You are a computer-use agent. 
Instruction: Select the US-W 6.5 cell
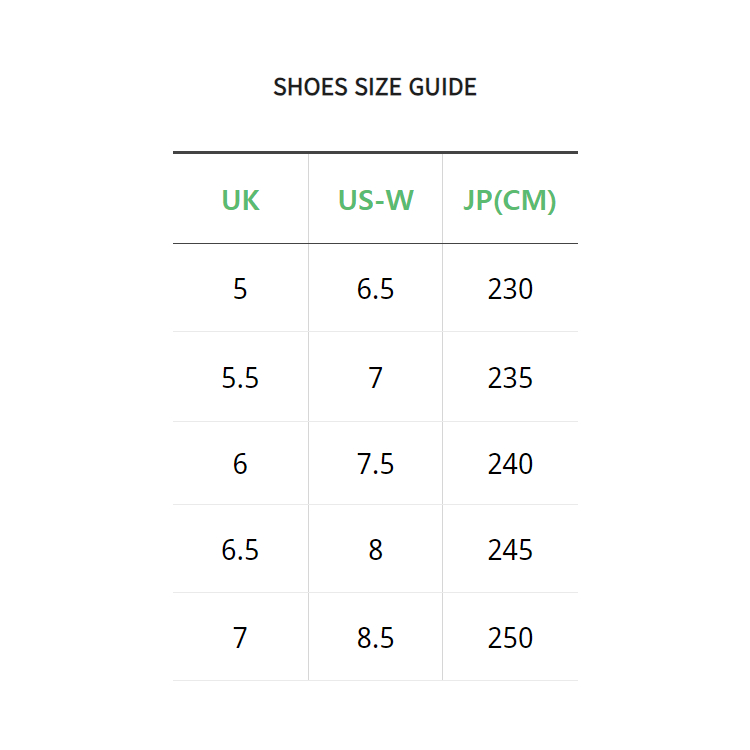(x=375, y=289)
